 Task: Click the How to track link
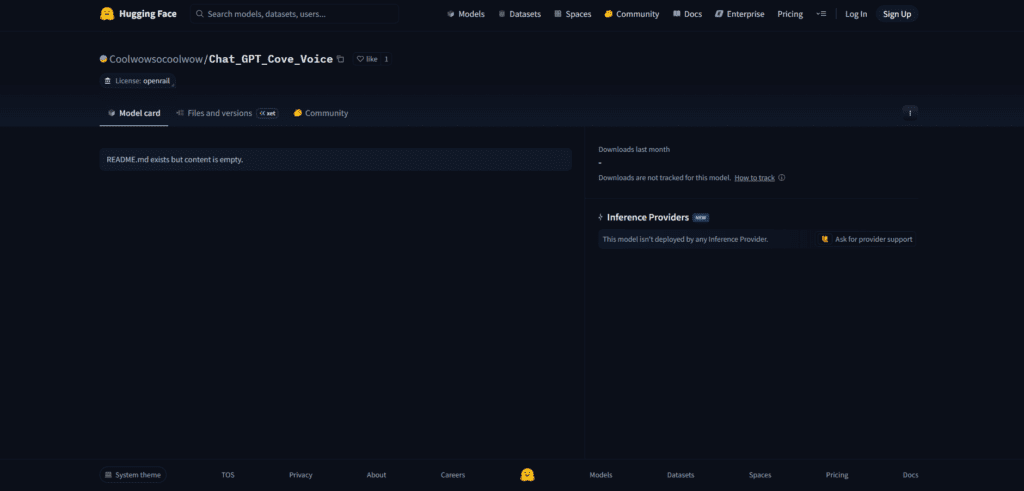tap(754, 178)
